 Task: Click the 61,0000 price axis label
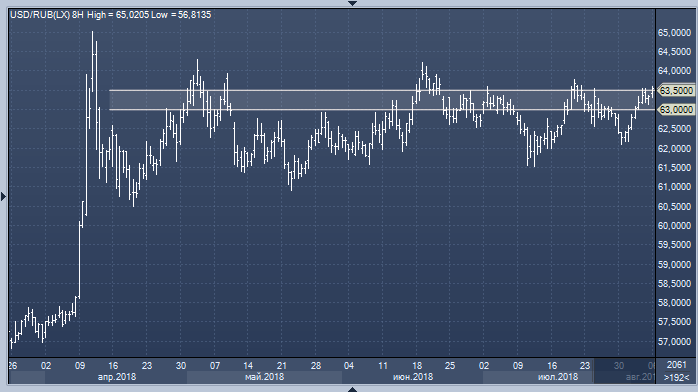click(x=674, y=186)
